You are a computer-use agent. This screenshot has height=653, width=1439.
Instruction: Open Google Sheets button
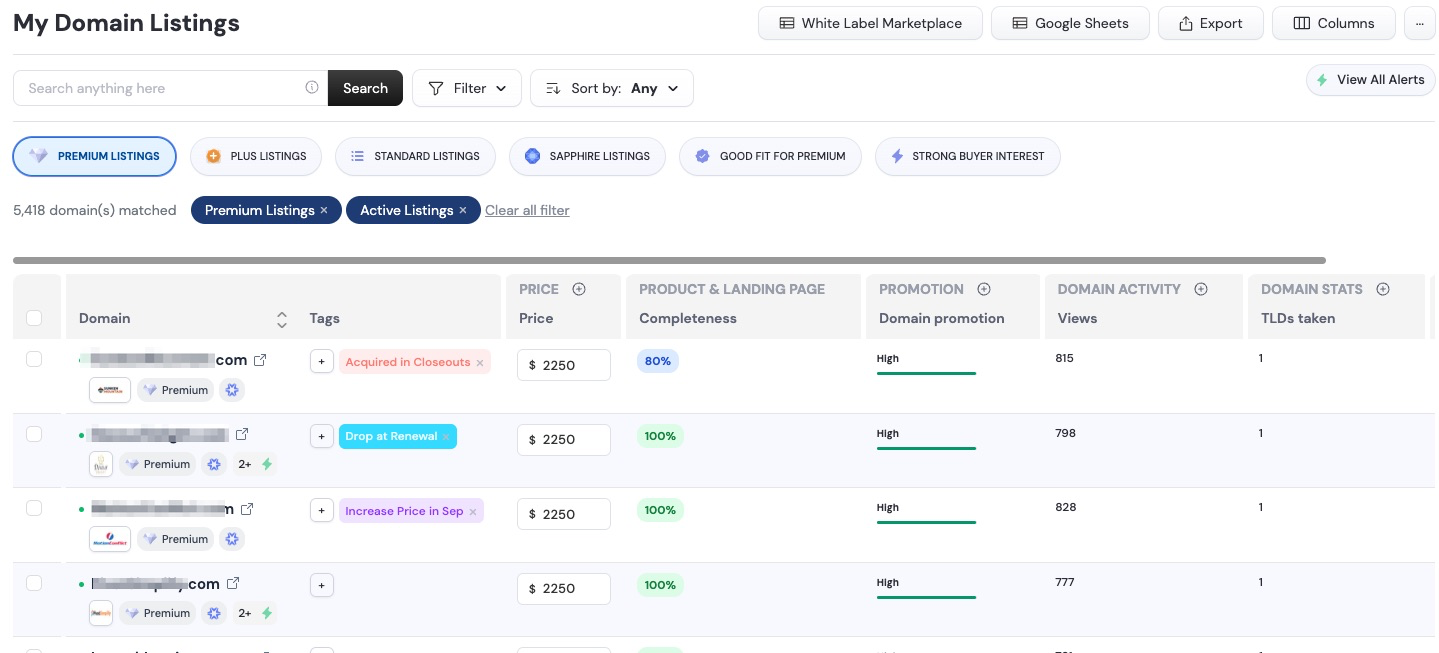tap(1070, 23)
